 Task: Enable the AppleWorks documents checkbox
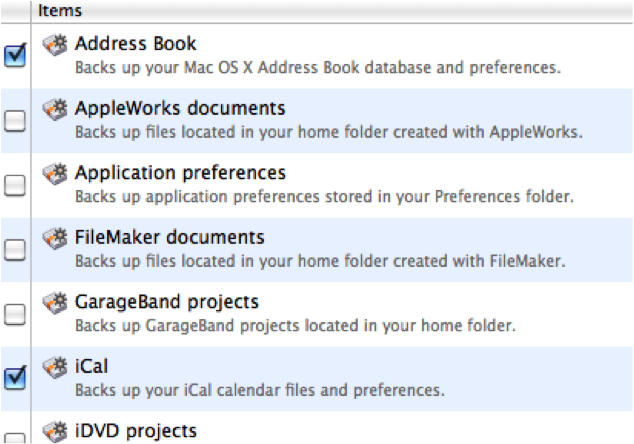(15, 120)
